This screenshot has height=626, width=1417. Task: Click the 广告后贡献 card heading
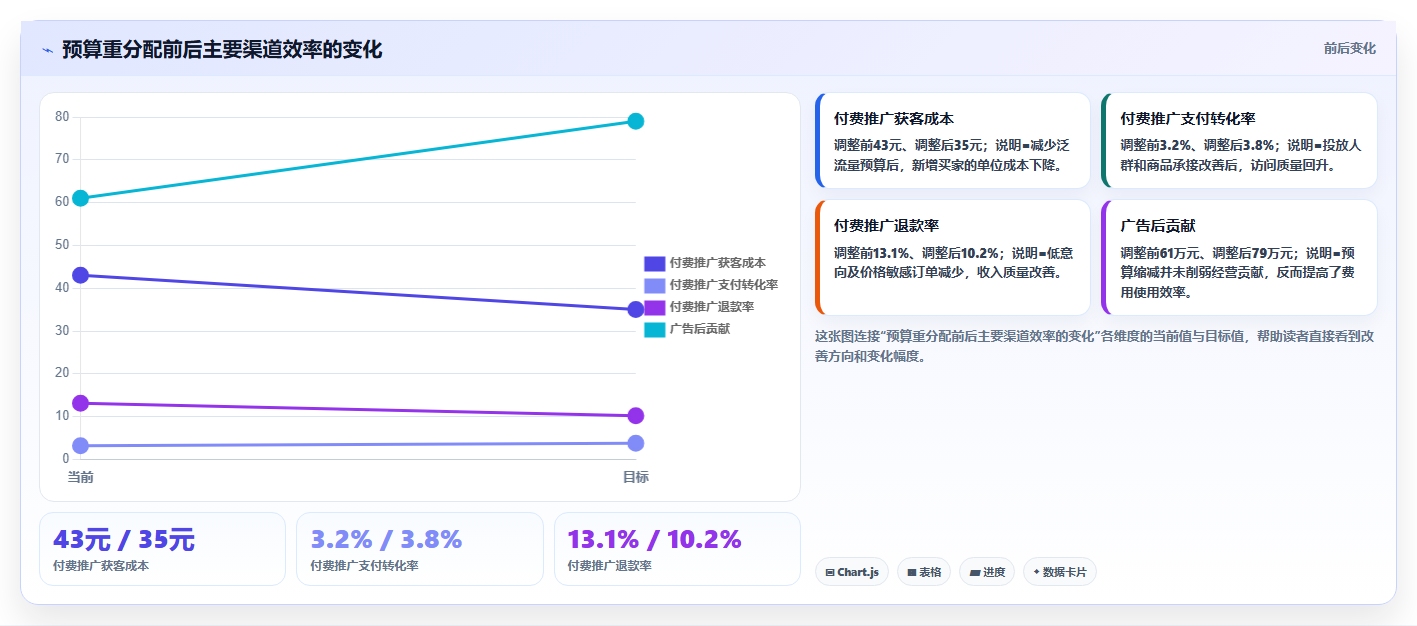1158,225
